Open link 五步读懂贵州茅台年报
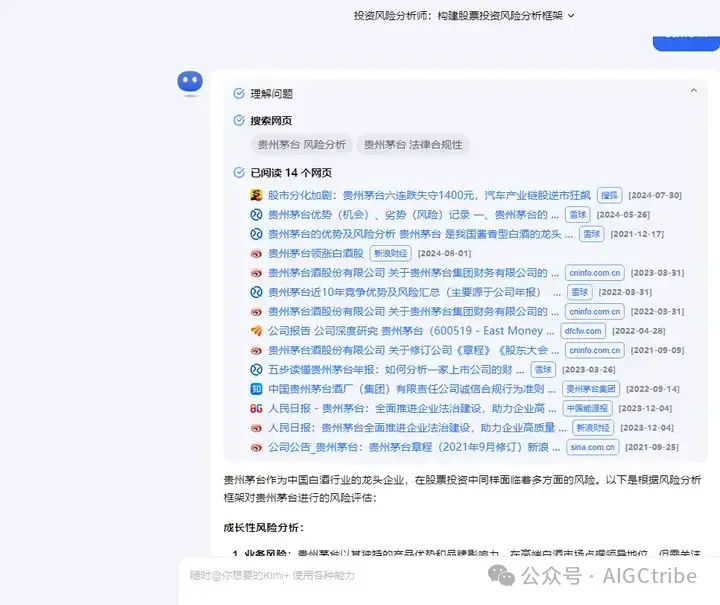Image resolution: width=720 pixels, height=605 pixels. click(396, 370)
